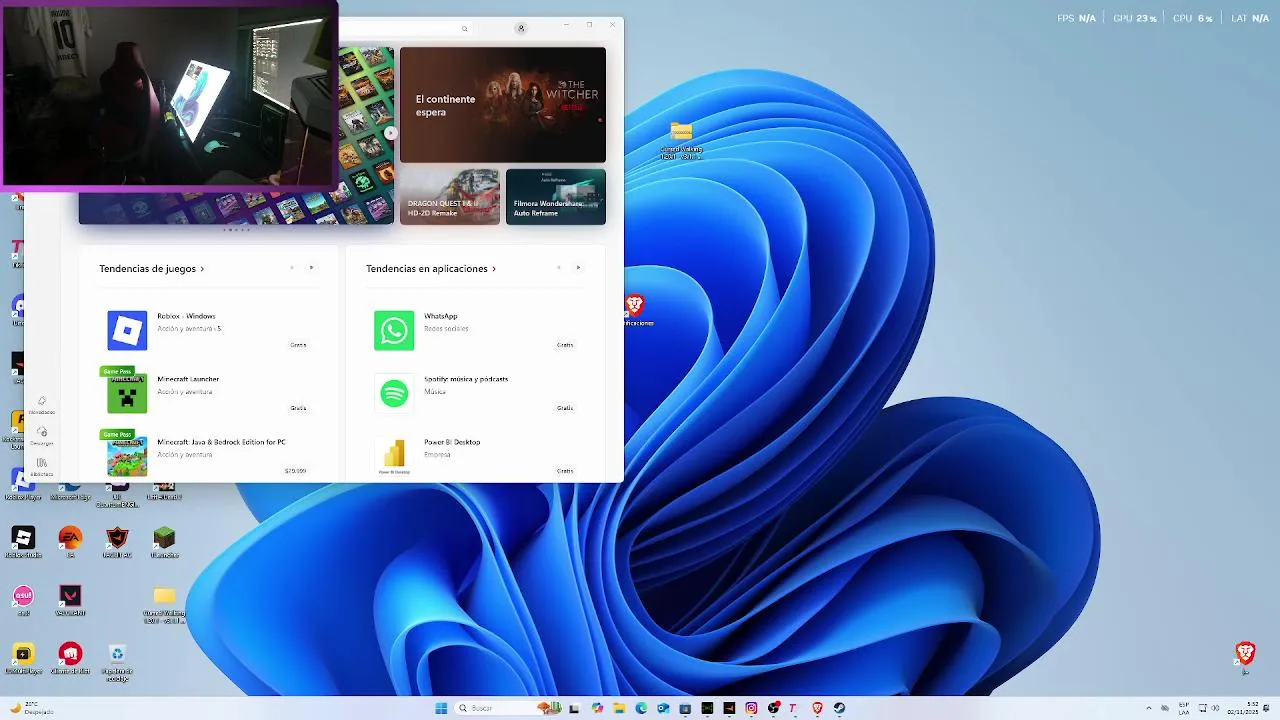Open the Riot Client desktop shortcut

[x=70, y=653]
